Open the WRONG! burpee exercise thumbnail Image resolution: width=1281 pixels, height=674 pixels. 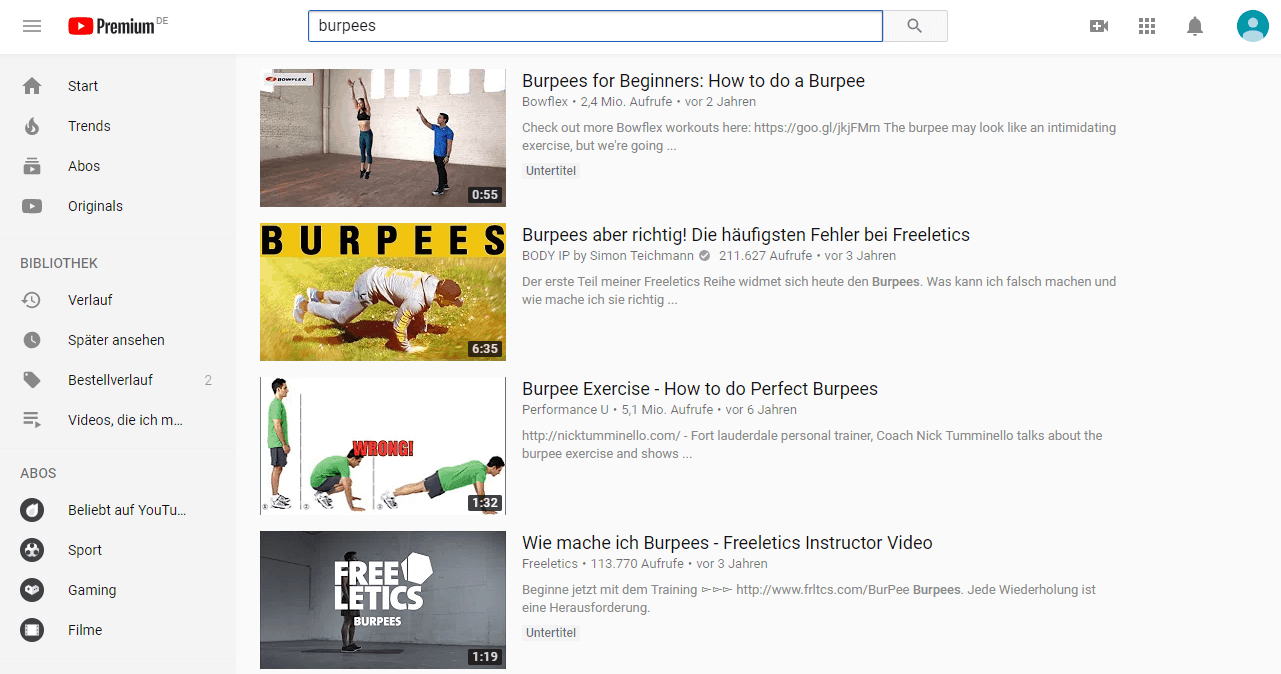383,446
